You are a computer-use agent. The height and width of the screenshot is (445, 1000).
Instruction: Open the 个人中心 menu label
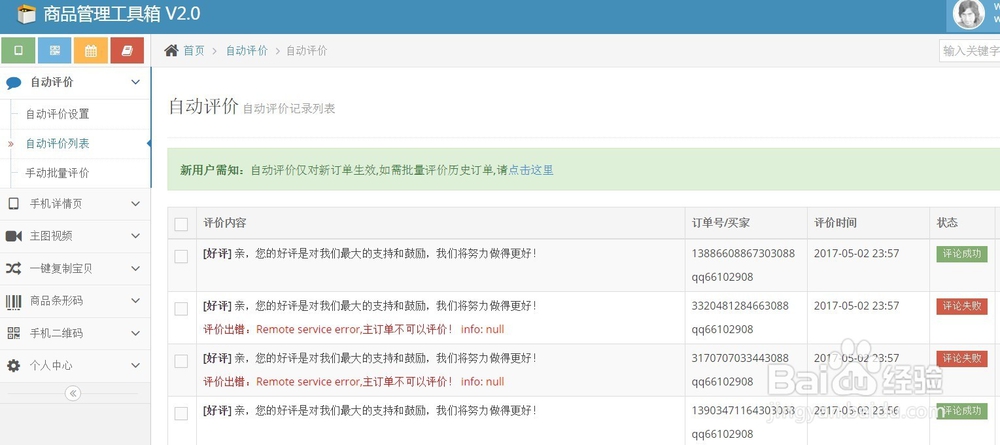[51, 366]
